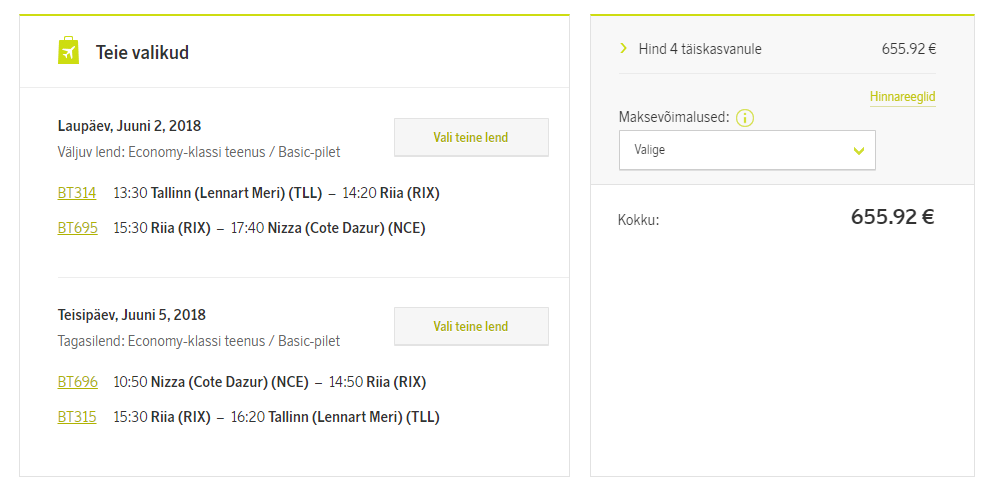Click the Teie valikud heading

click(142, 53)
